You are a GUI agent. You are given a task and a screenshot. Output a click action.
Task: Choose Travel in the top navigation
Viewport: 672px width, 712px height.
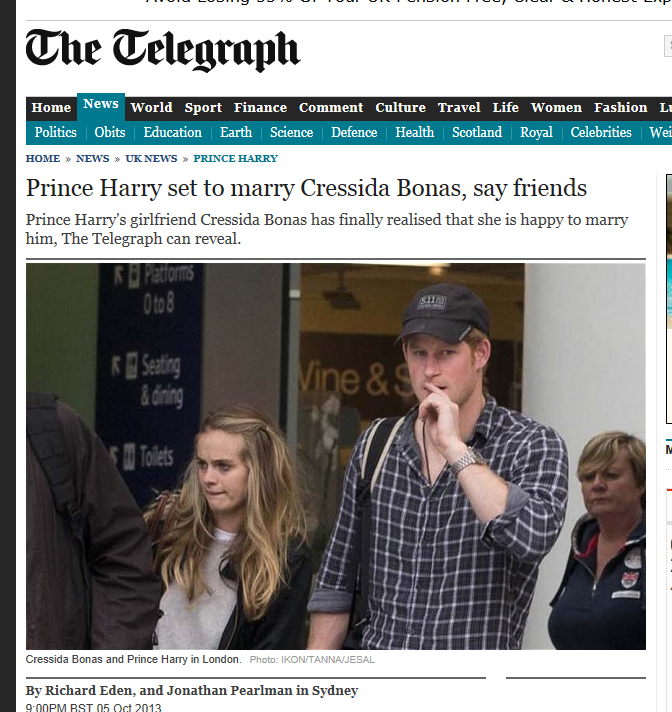[459, 108]
